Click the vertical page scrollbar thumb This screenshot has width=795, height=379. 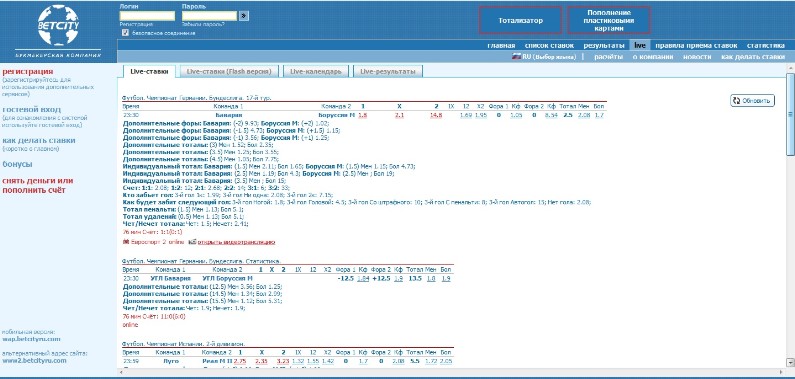790,113
